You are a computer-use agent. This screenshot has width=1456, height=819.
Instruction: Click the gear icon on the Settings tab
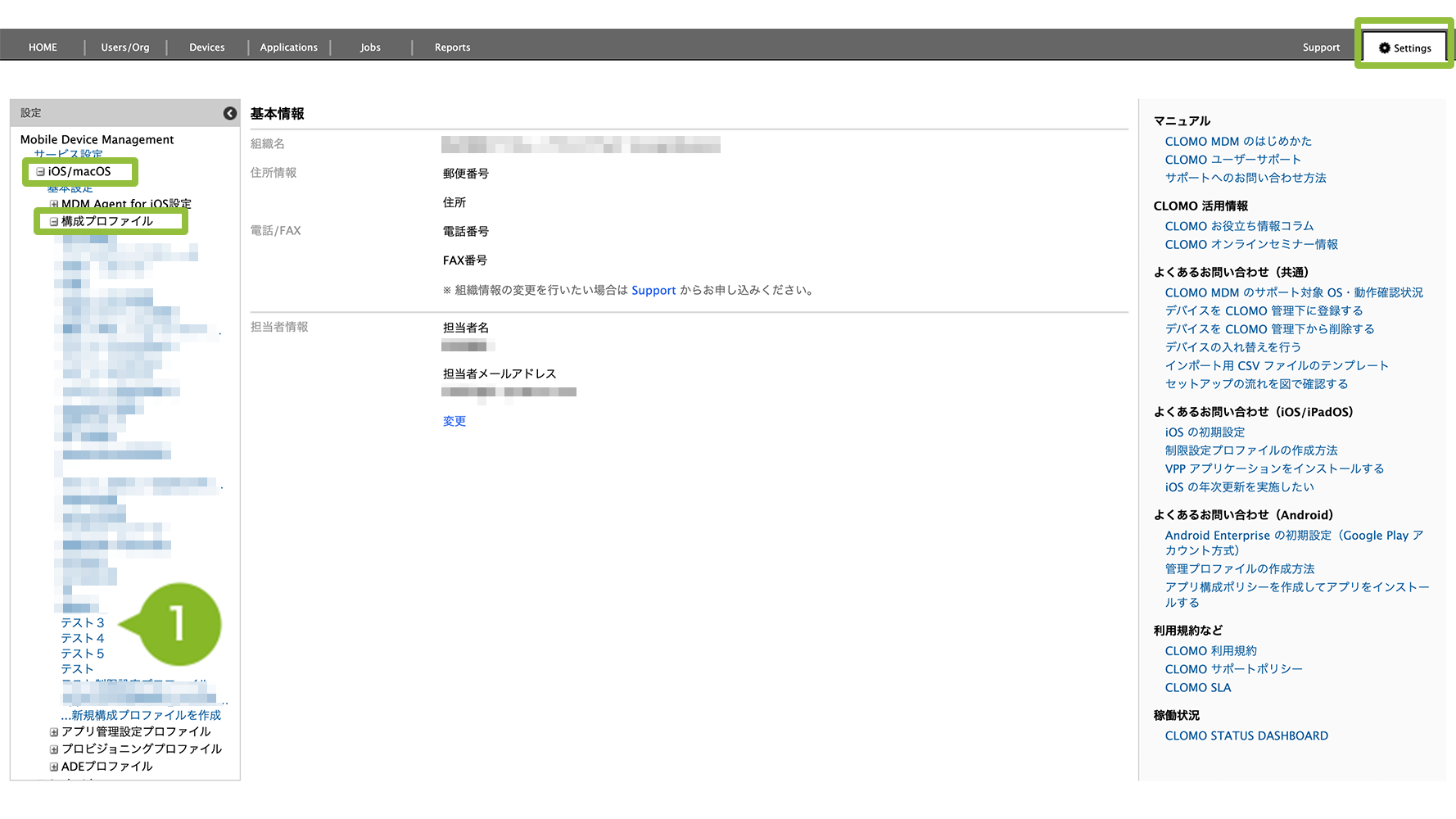[x=1384, y=48]
